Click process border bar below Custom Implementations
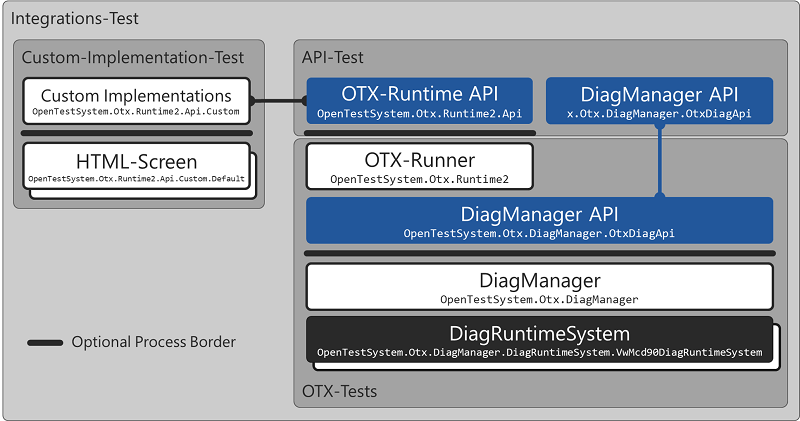 pyautogui.click(x=137, y=132)
